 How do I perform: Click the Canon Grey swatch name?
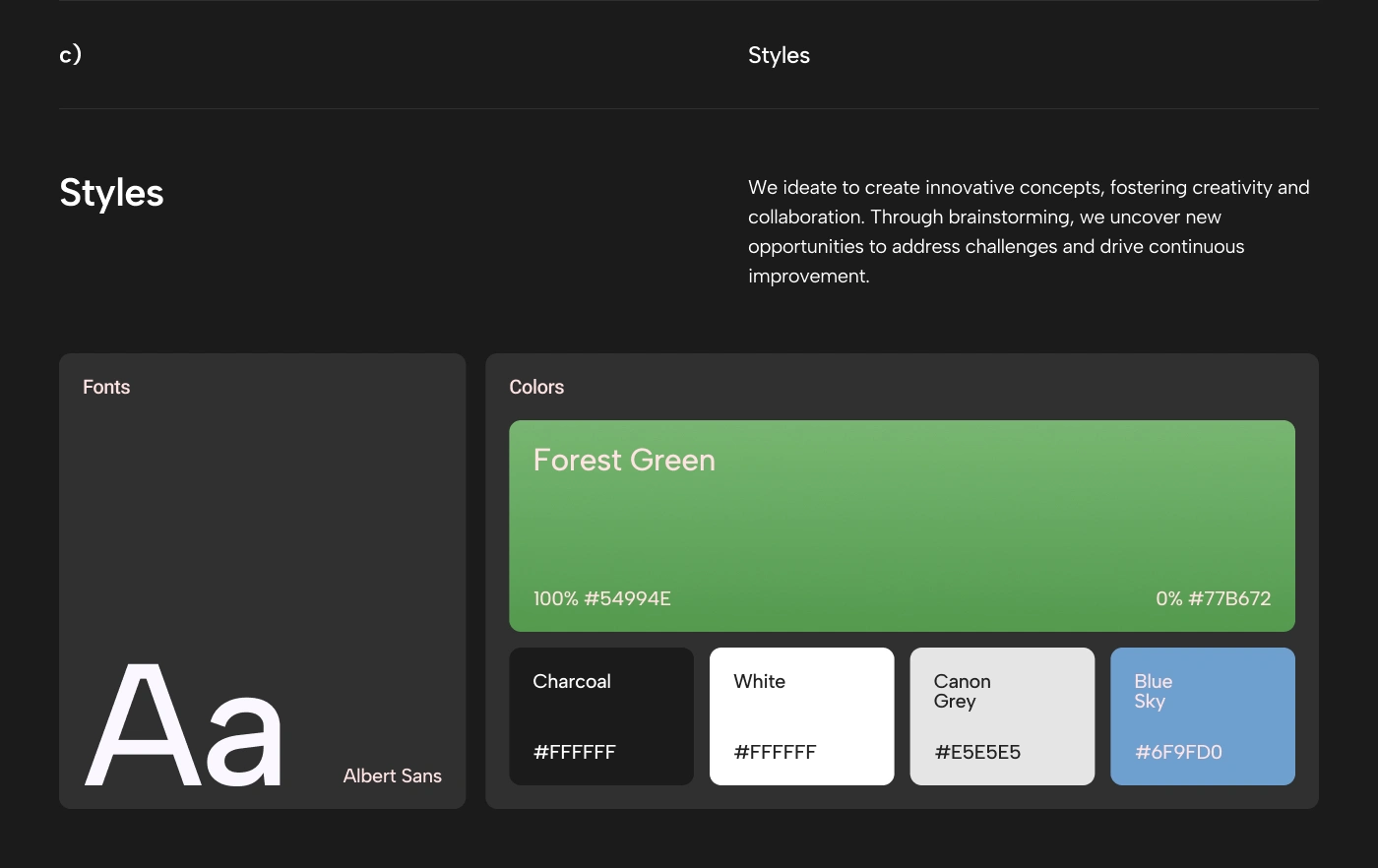(962, 691)
